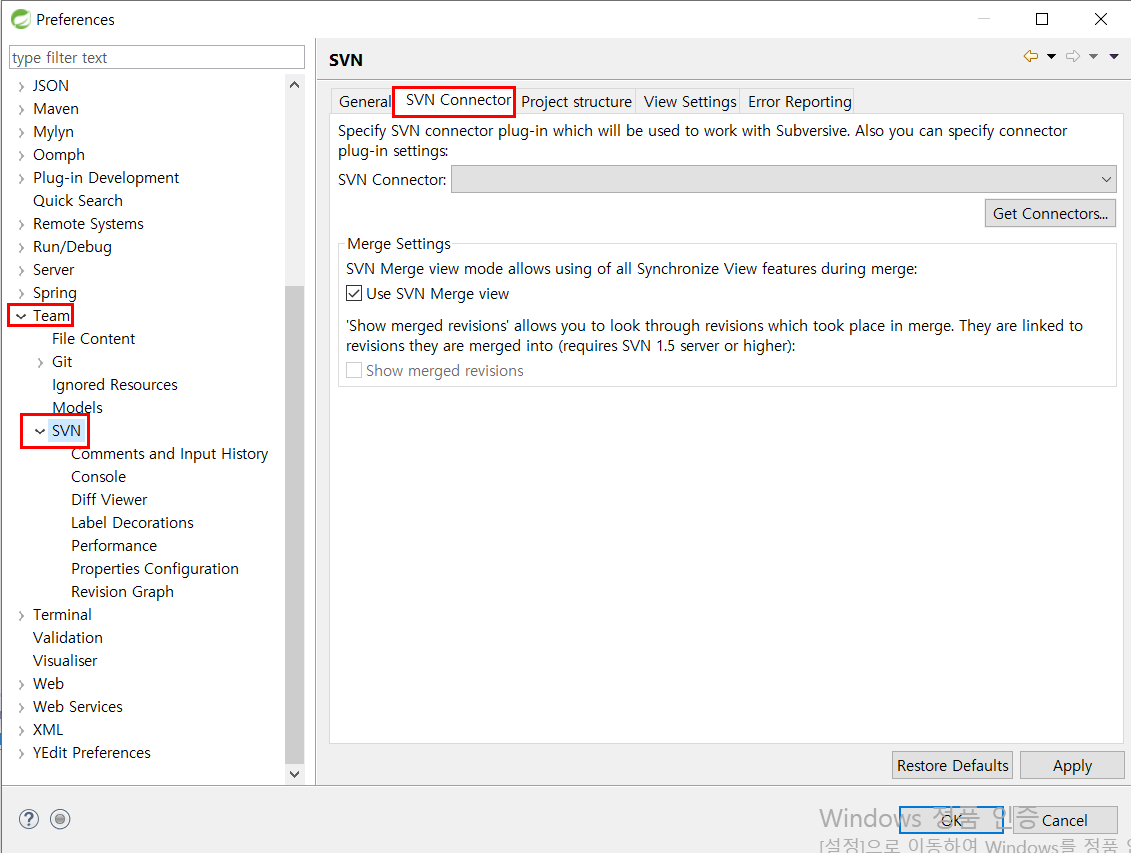Select Label Decorations under SVN
The height and width of the screenshot is (853, 1131).
pyautogui.click(x=132, y=523)
